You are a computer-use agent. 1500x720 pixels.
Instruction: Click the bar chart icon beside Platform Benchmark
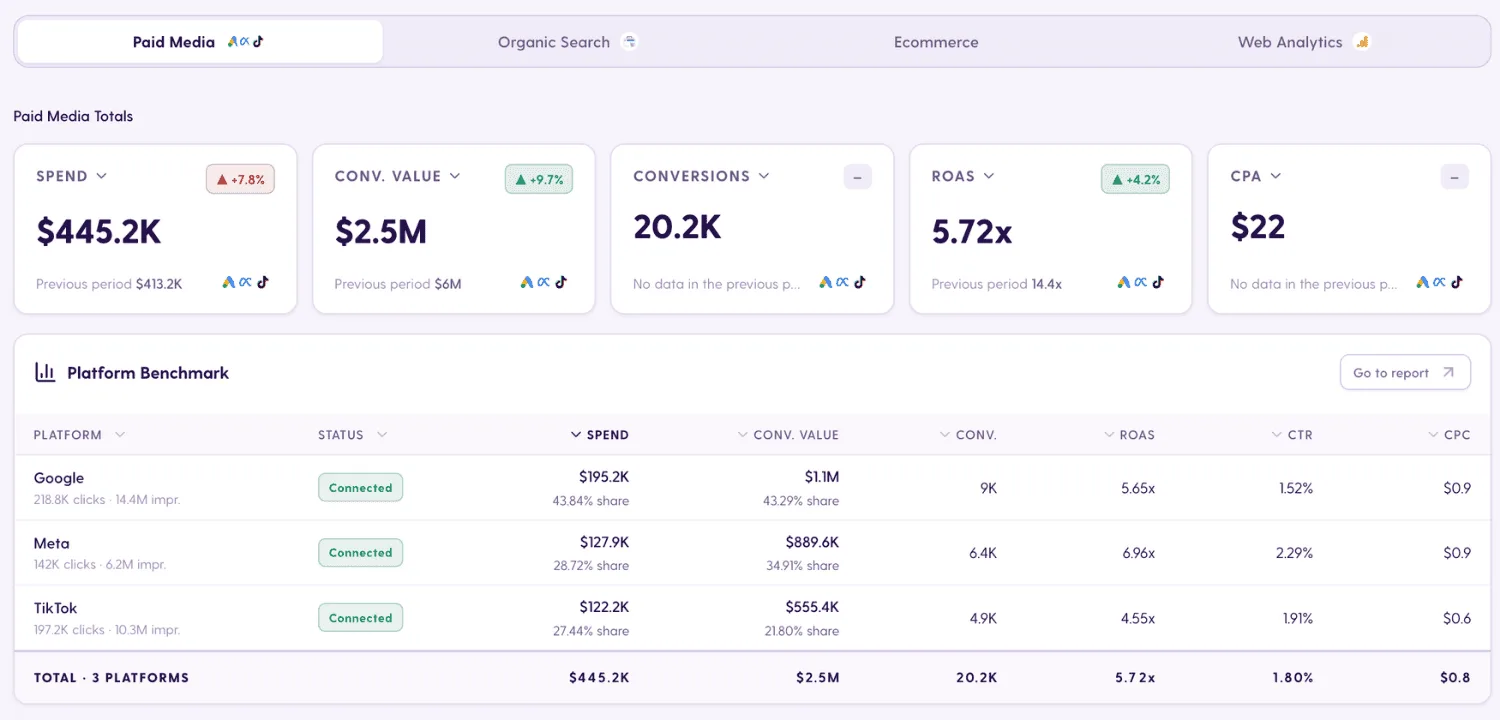pos(45,373)
